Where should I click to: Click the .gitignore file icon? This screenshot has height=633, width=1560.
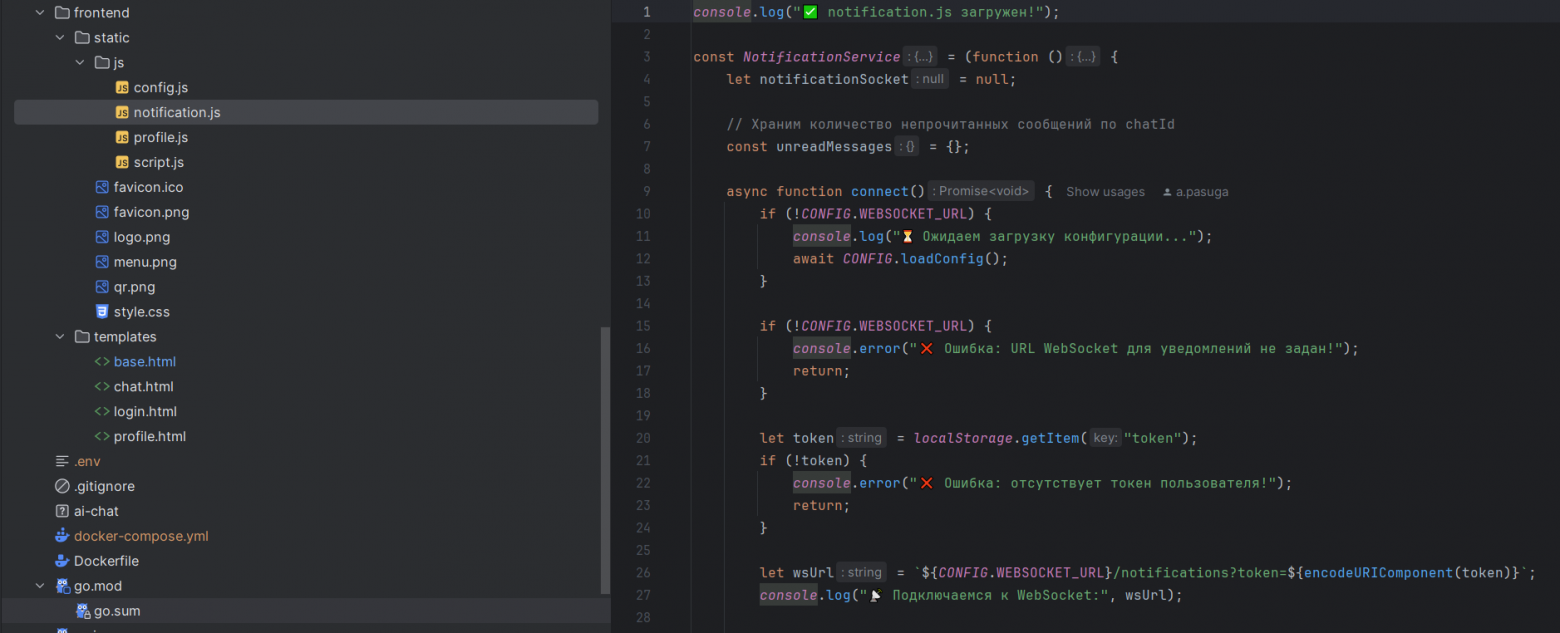tap(62, 486)
